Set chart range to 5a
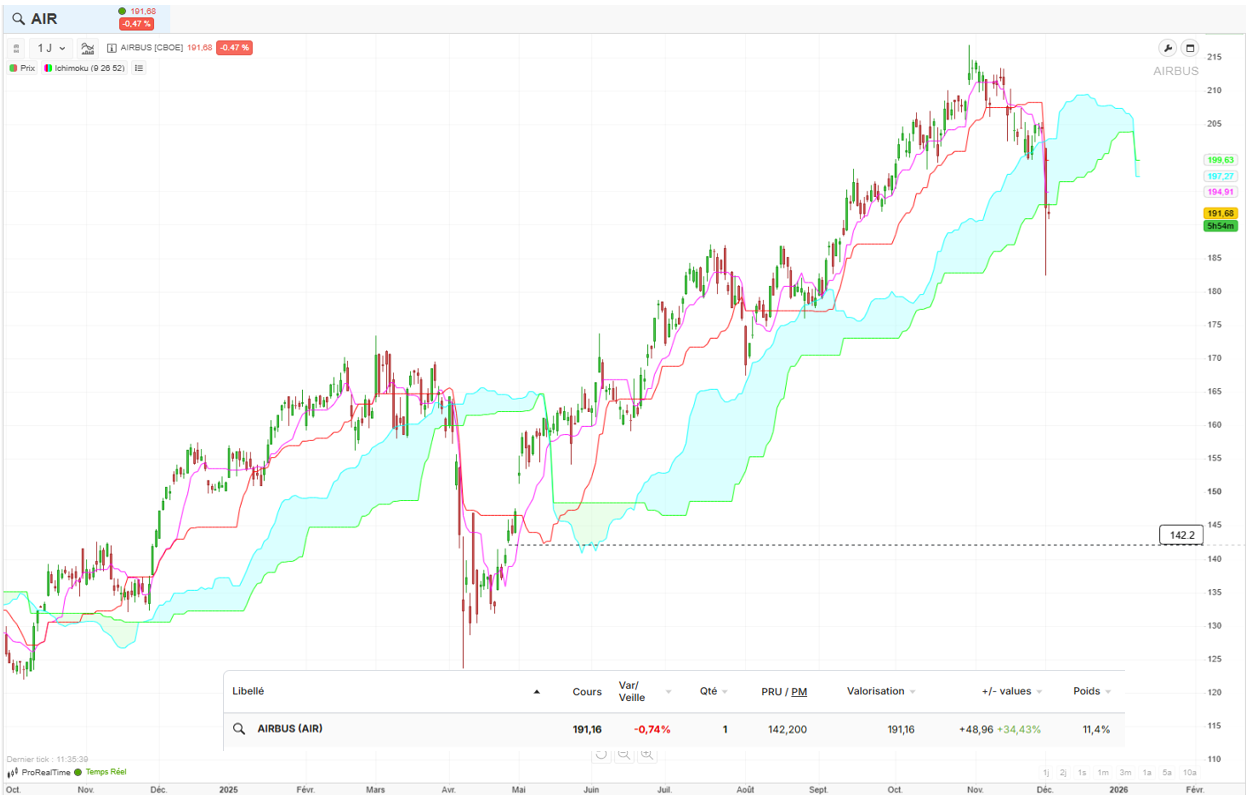Viewport: 1247px width, 799px height. pyautogui.click(x=1167, y=772)
